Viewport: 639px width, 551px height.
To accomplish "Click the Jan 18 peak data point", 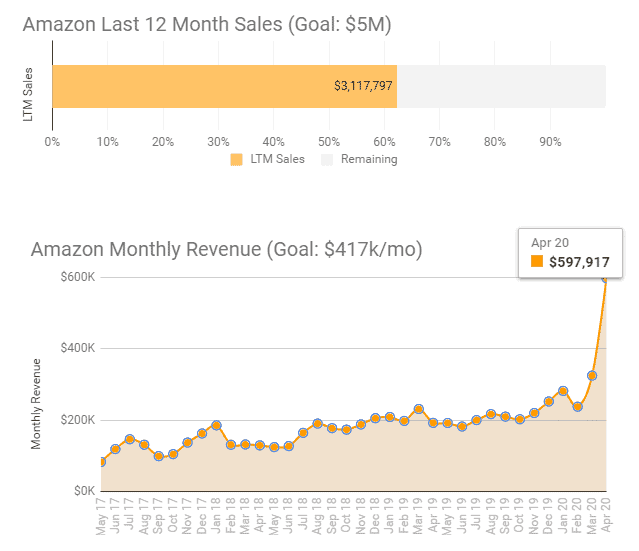I will (x=216, y=425).
